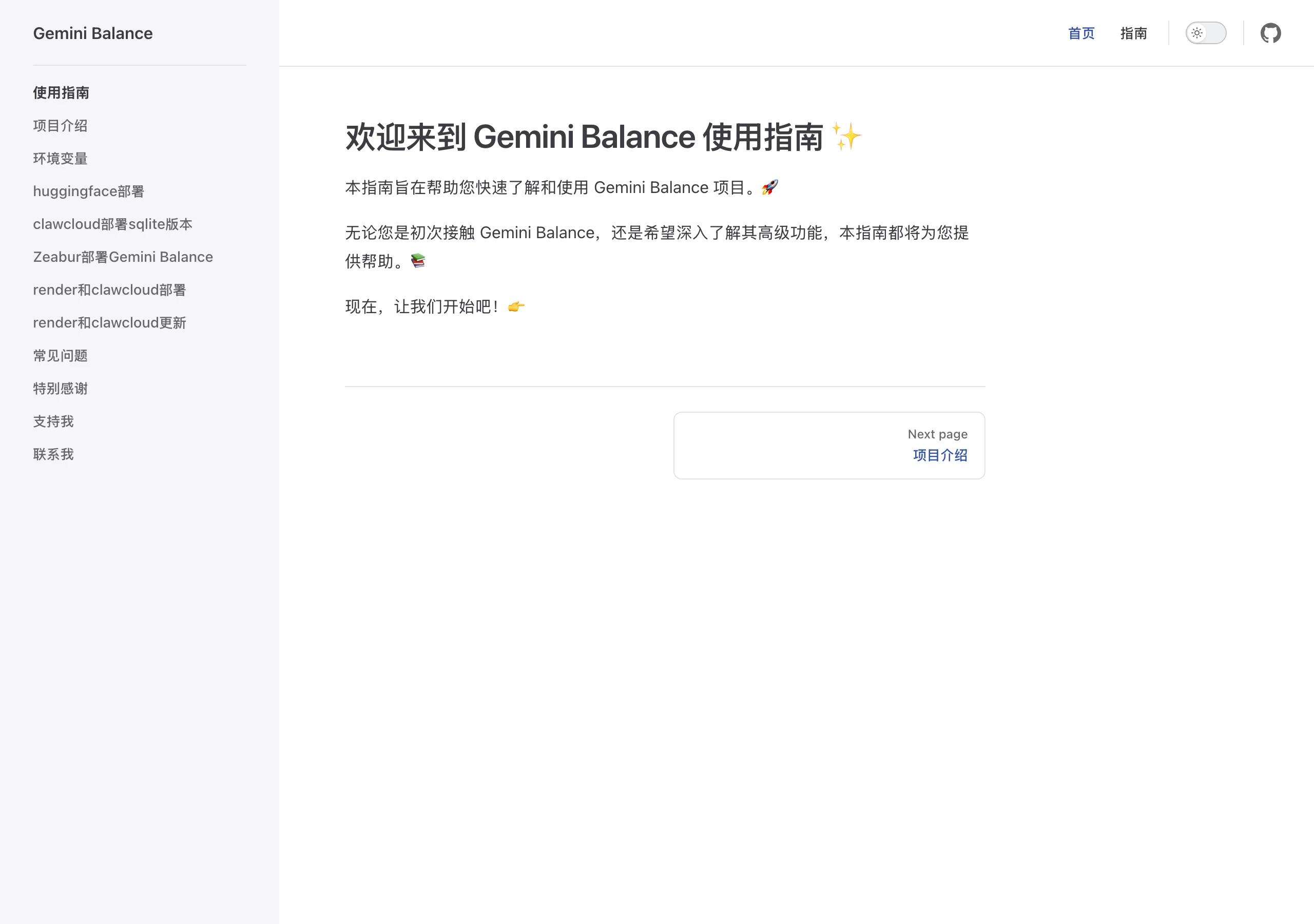
Task: Click the Gemini Balance site title
Action: pyautogui.click(x=93, y=33)
